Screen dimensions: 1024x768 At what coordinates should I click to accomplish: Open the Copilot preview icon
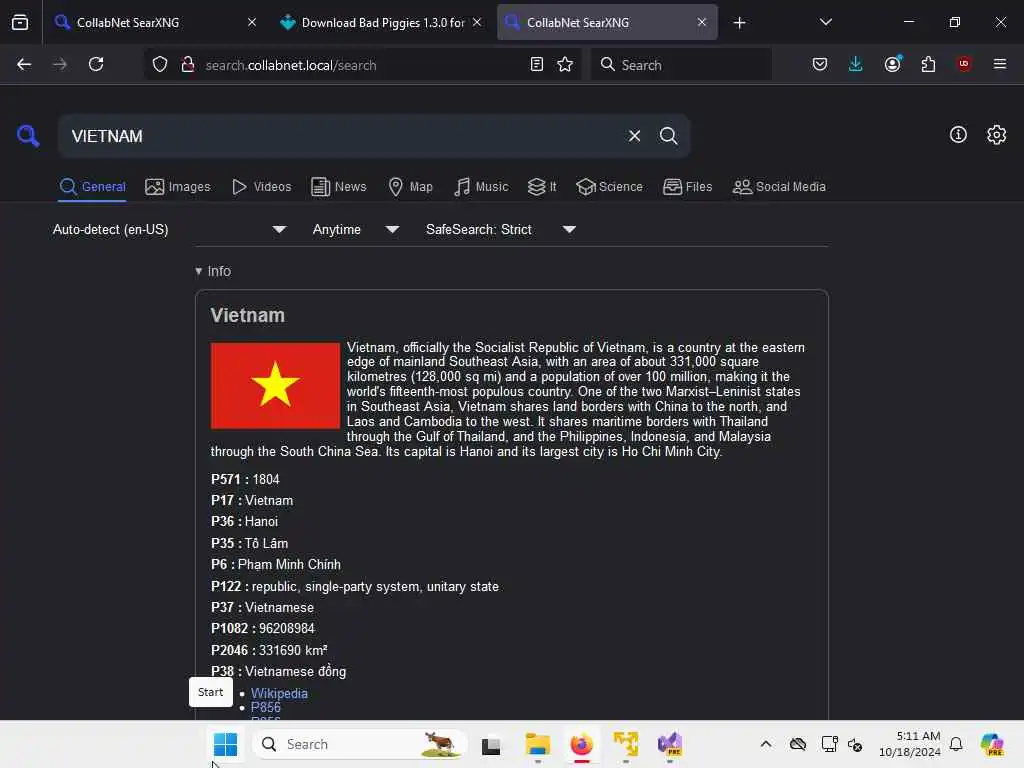coord(993,744)
